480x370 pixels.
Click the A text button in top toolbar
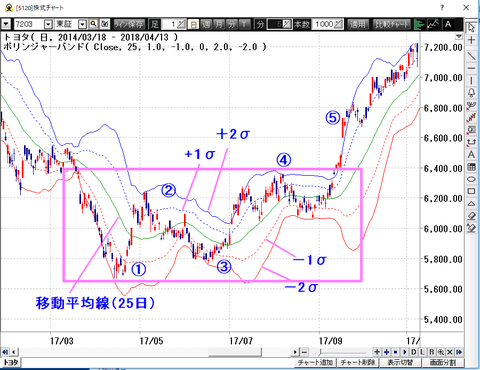click(448, 24)
